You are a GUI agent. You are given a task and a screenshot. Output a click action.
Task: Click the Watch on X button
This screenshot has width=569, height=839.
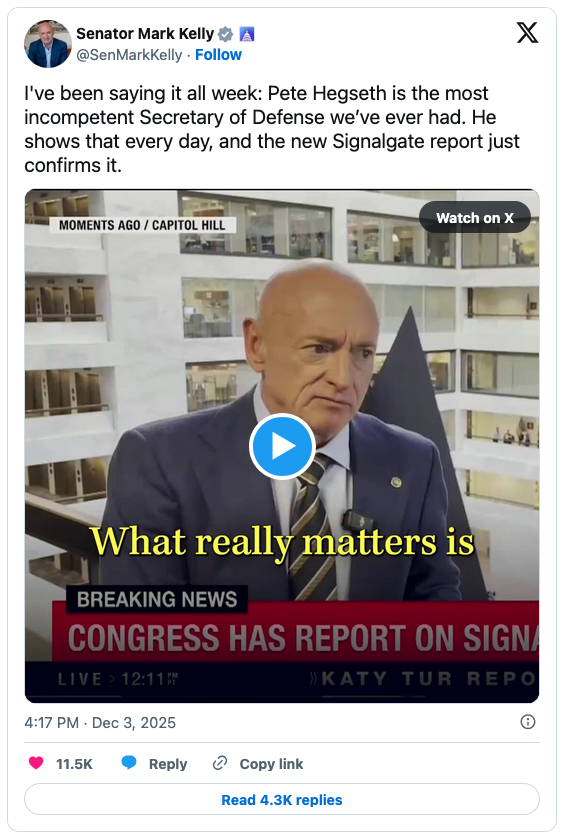pyautogui.click(x=474, y=217)
